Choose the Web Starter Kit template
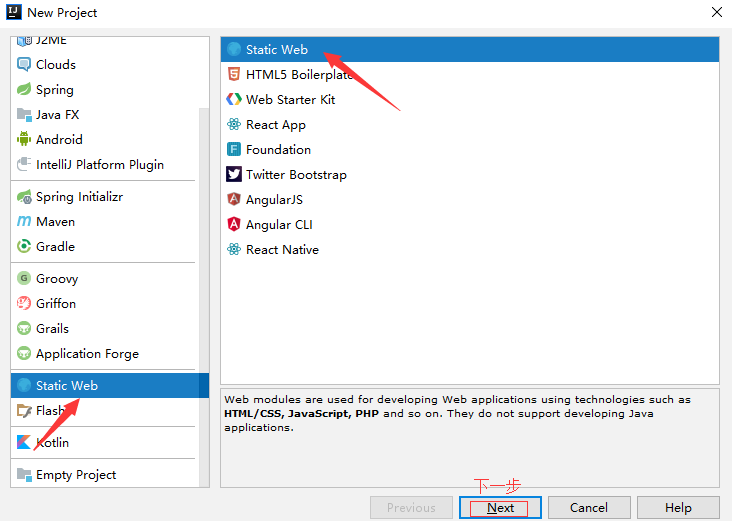This screenshot has width=732, height=521. (x=470, y=99)
